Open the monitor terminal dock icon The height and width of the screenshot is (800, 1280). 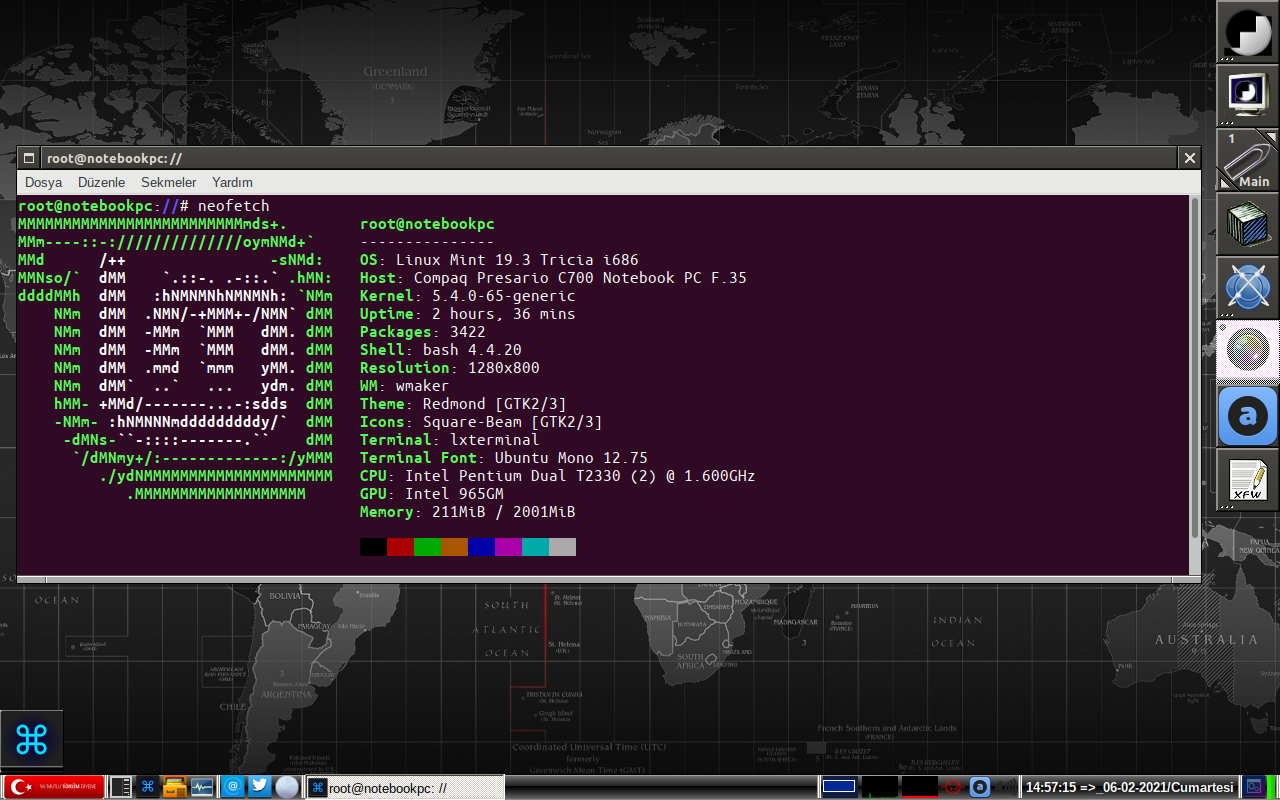click(x=1248, y=96)
